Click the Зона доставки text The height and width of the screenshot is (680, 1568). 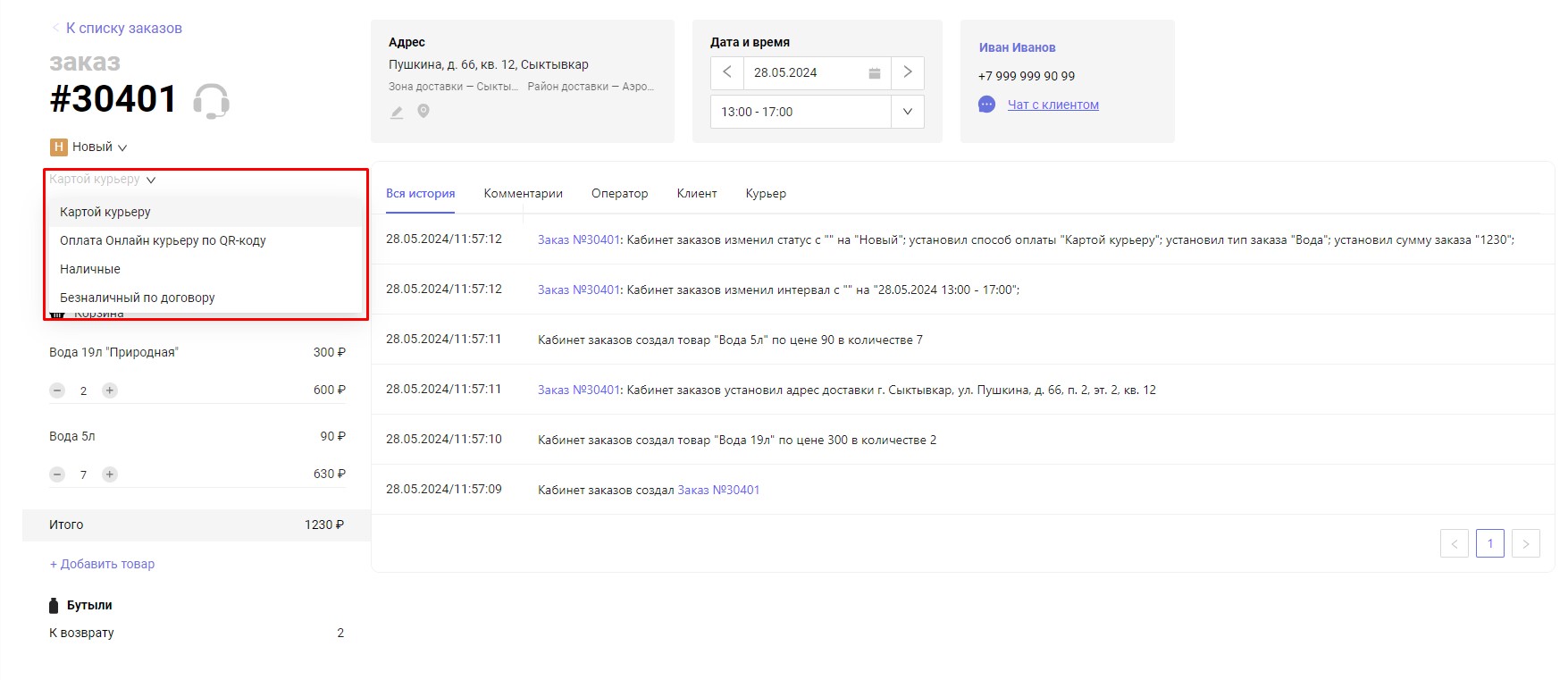coord(453,87)
